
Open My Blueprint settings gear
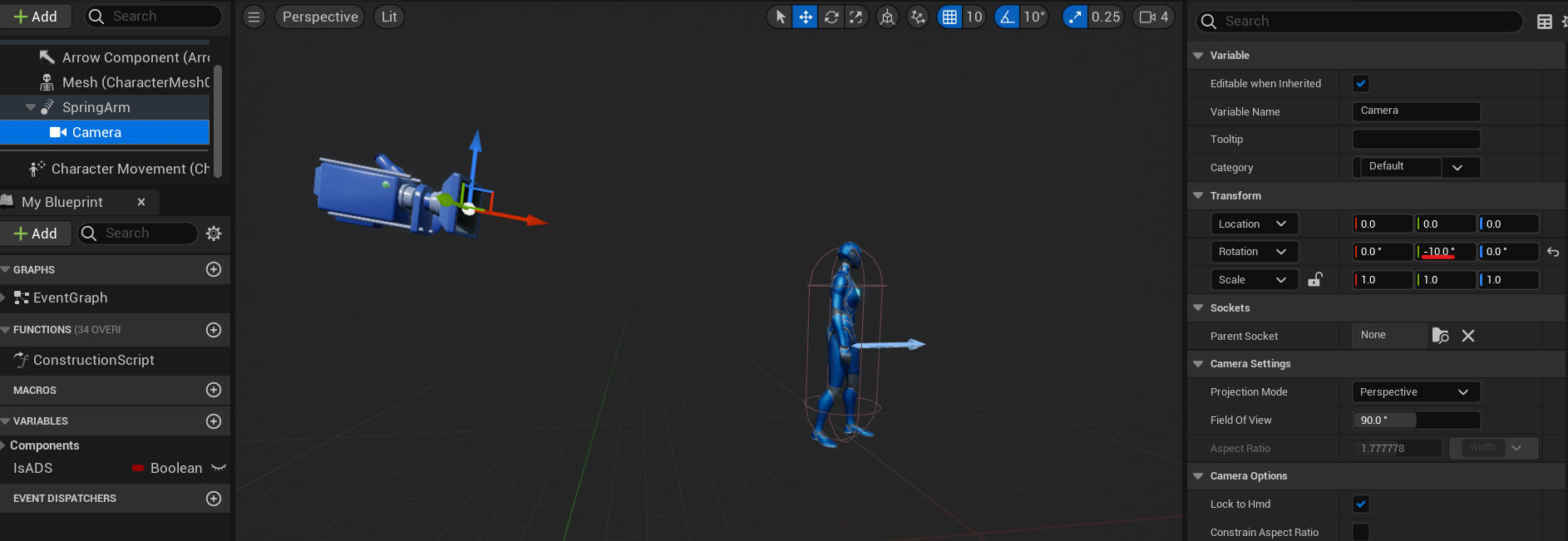point(214,234)
